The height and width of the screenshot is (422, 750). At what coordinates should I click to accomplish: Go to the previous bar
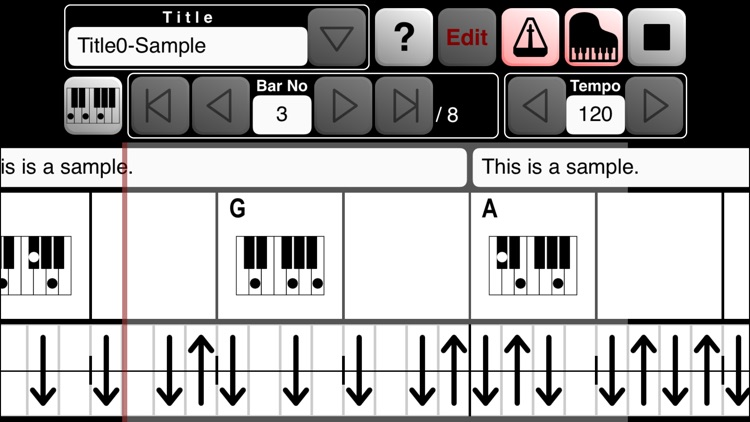[x=220, y=106]
